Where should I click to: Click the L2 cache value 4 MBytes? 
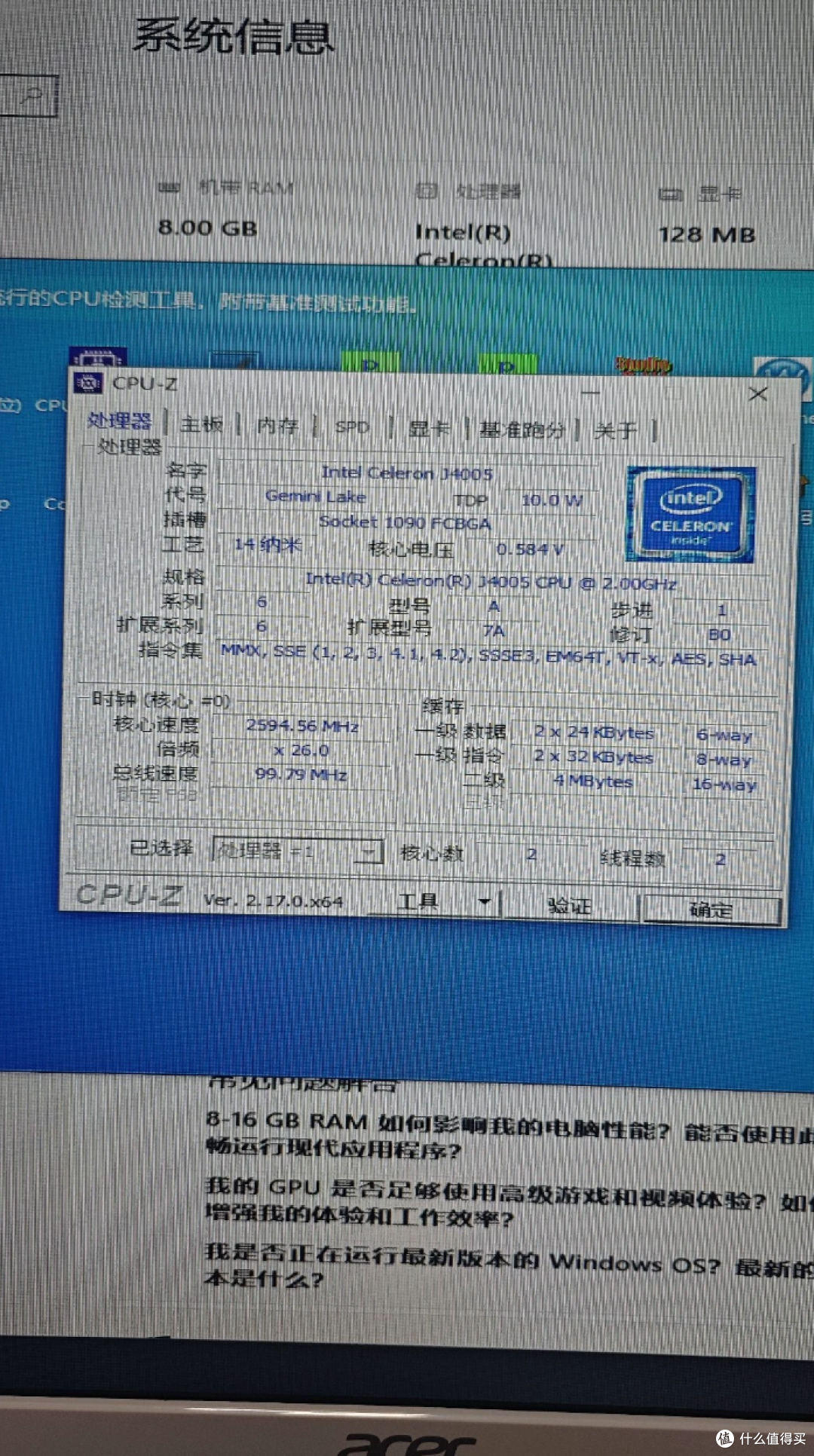pos(594,782)
